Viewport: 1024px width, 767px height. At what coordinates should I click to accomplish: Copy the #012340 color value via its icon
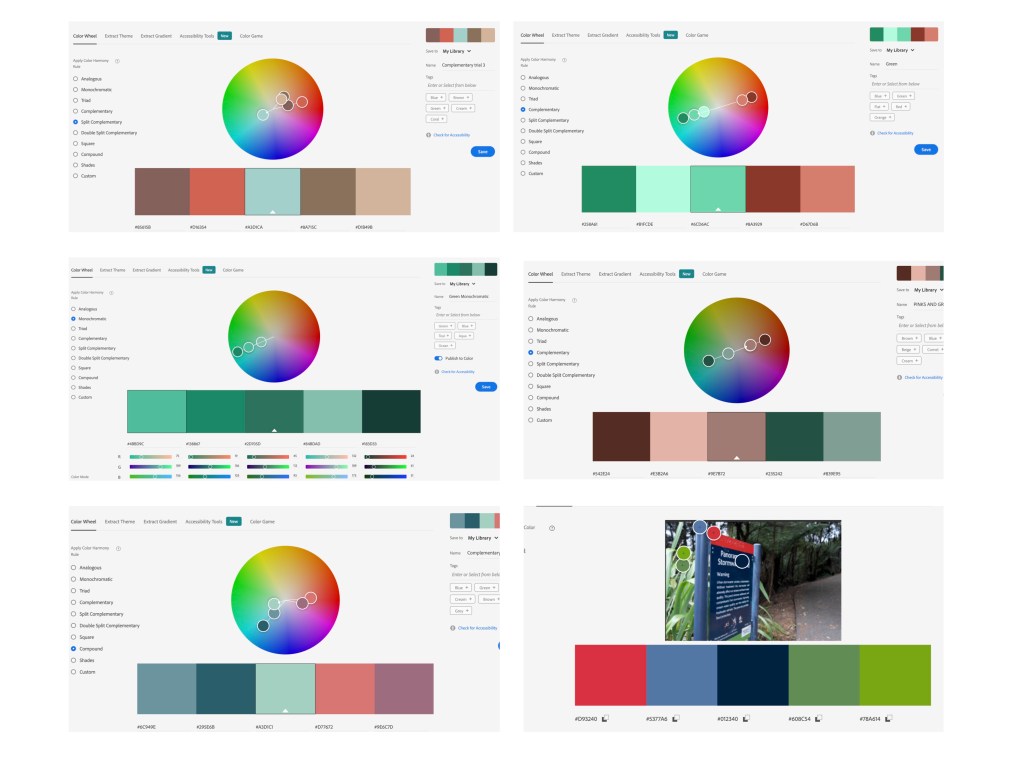pyautogui.click(x=747, y=719)
